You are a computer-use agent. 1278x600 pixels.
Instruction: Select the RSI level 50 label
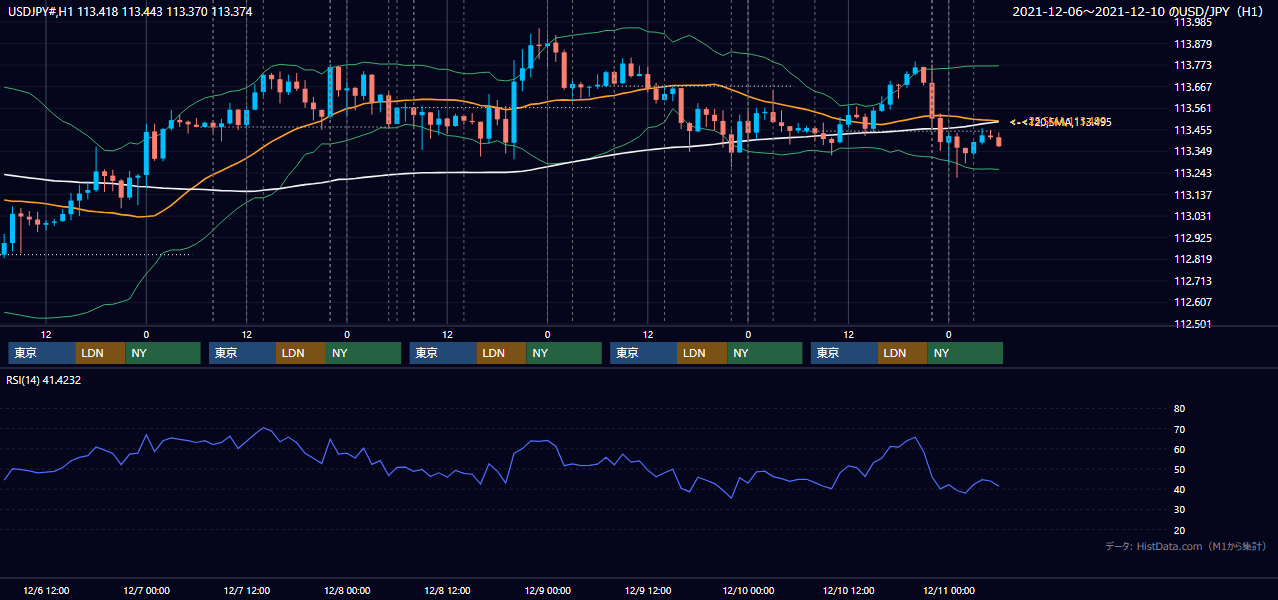[1179, 469]
